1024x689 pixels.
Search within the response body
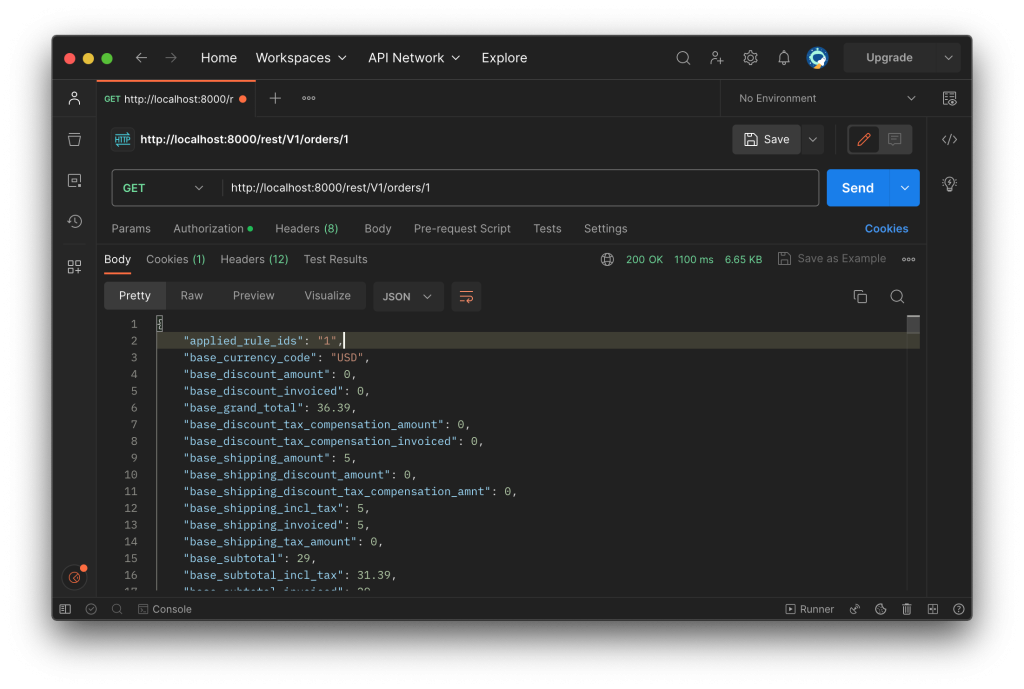[x=897, y=296]
